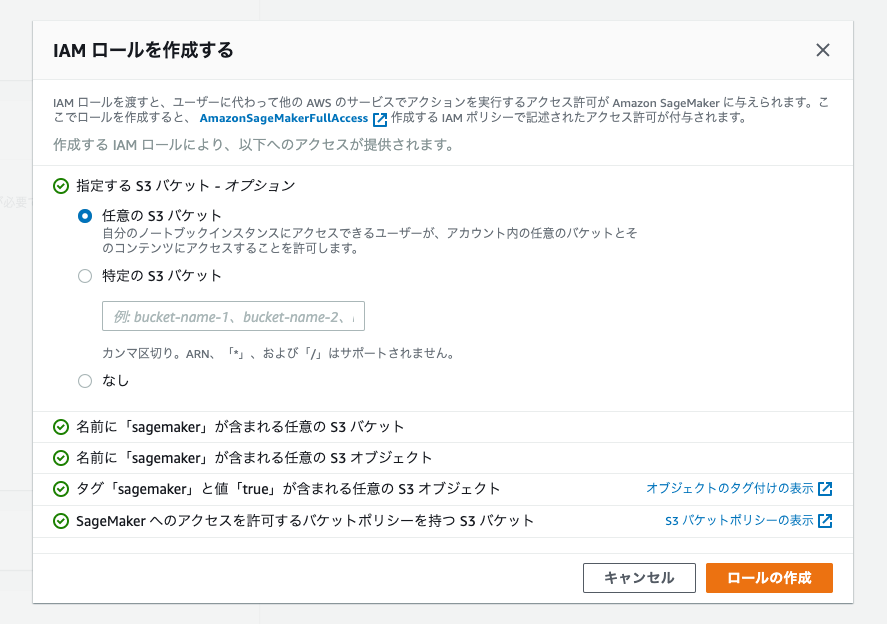Open オブジェクトのタグ付けの表示 link
Image resolution: width=887 pixels, height=624 pixels.
(729, 488)
